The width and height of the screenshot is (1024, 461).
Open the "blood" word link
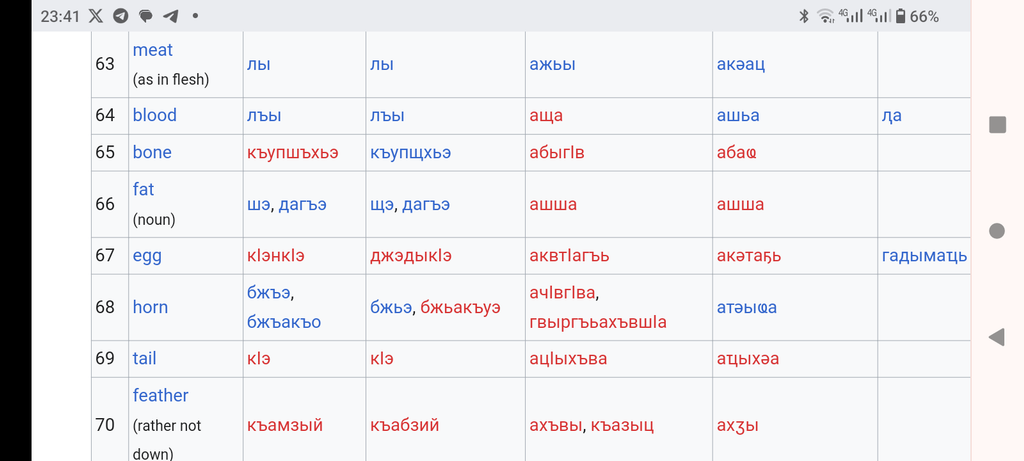coord(155,115)
